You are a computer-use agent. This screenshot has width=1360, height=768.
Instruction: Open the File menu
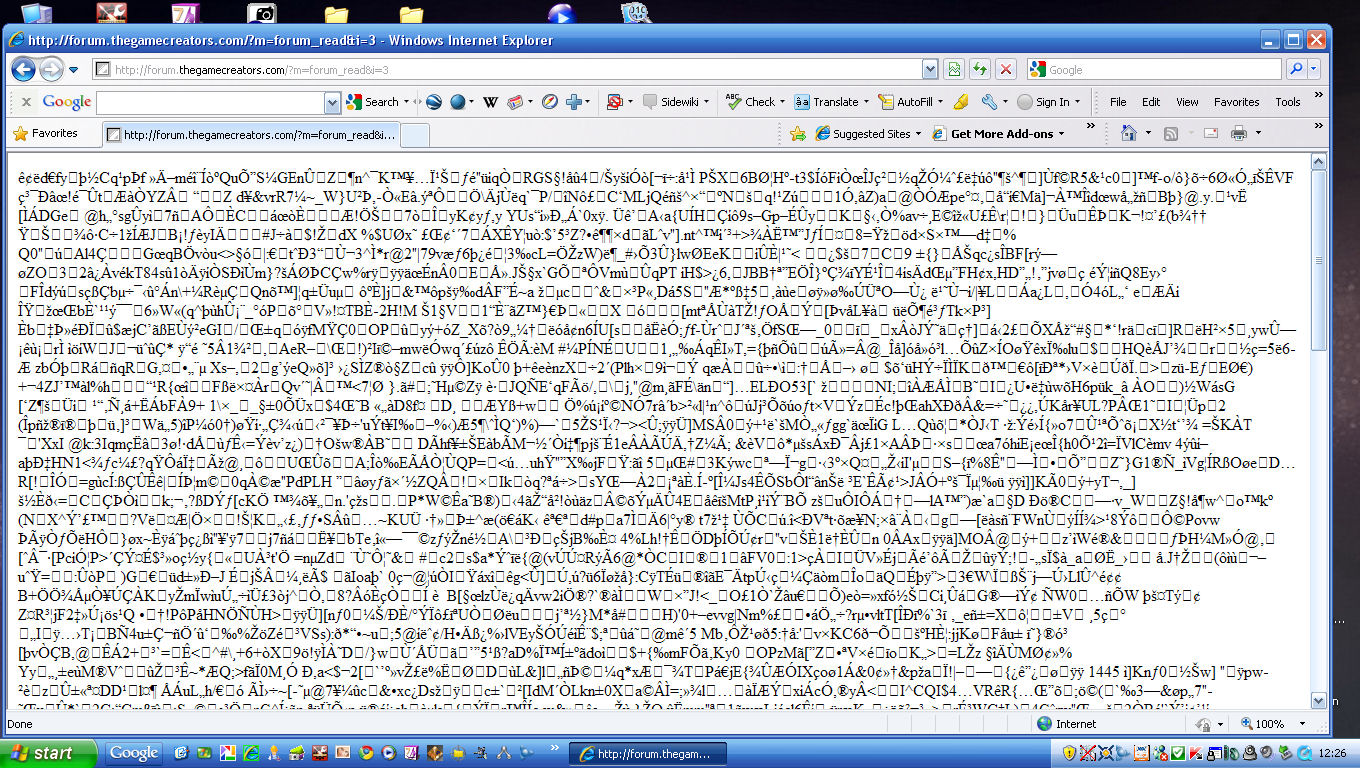pyautogui.click(x=1118, y=102)
